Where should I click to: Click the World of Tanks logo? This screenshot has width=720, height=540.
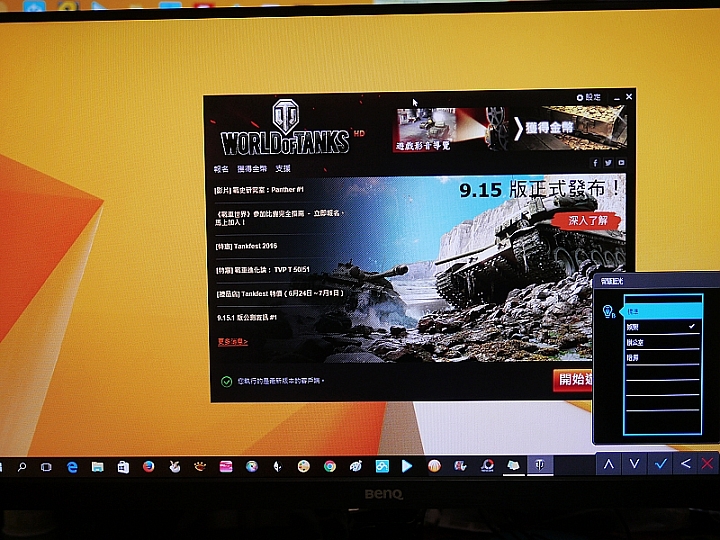pos(286,129)
